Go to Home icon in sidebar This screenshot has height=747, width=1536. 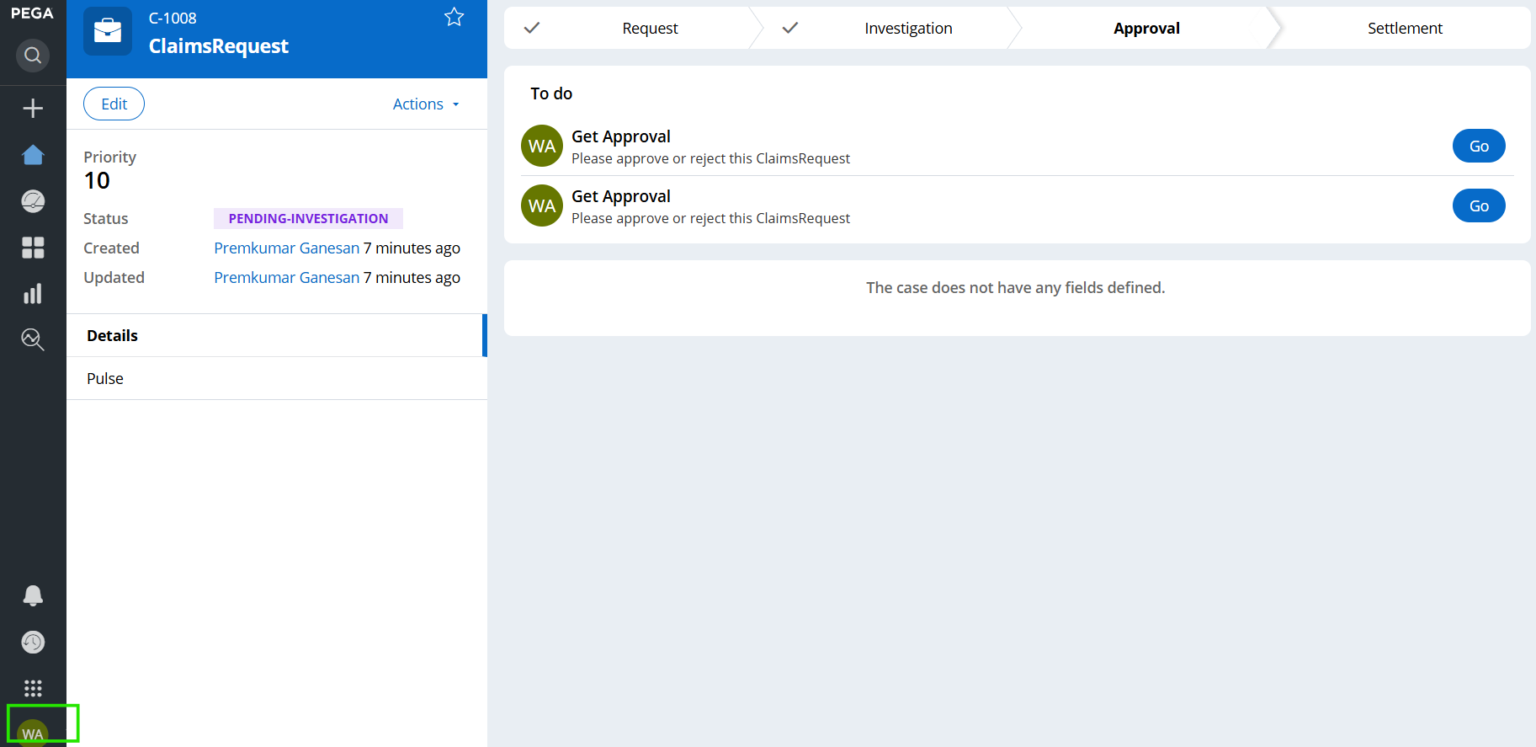(33, 155)
